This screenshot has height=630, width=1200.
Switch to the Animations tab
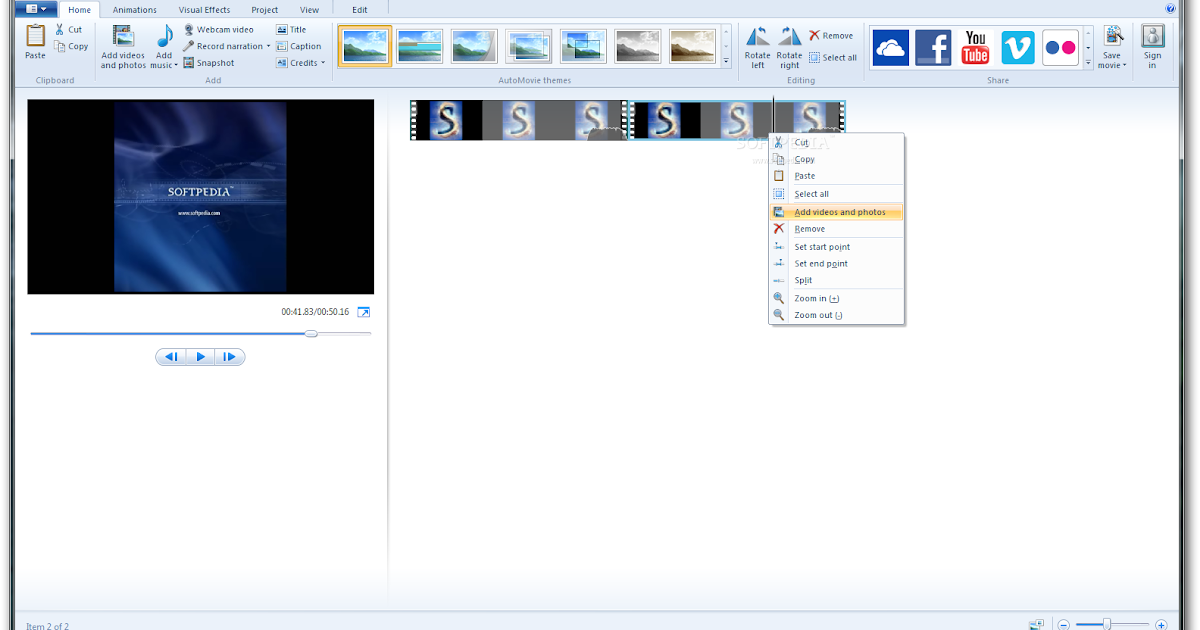click(x=134, y=10)
